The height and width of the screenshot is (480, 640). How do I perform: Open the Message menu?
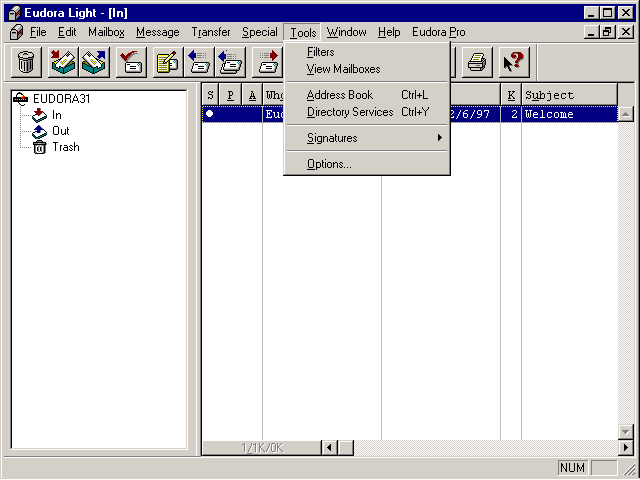(158, 32)
